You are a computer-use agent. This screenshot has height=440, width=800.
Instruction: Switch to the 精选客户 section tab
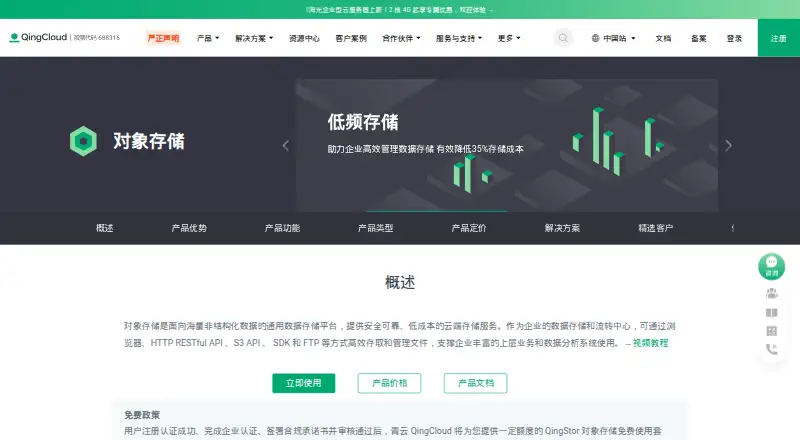656,228
